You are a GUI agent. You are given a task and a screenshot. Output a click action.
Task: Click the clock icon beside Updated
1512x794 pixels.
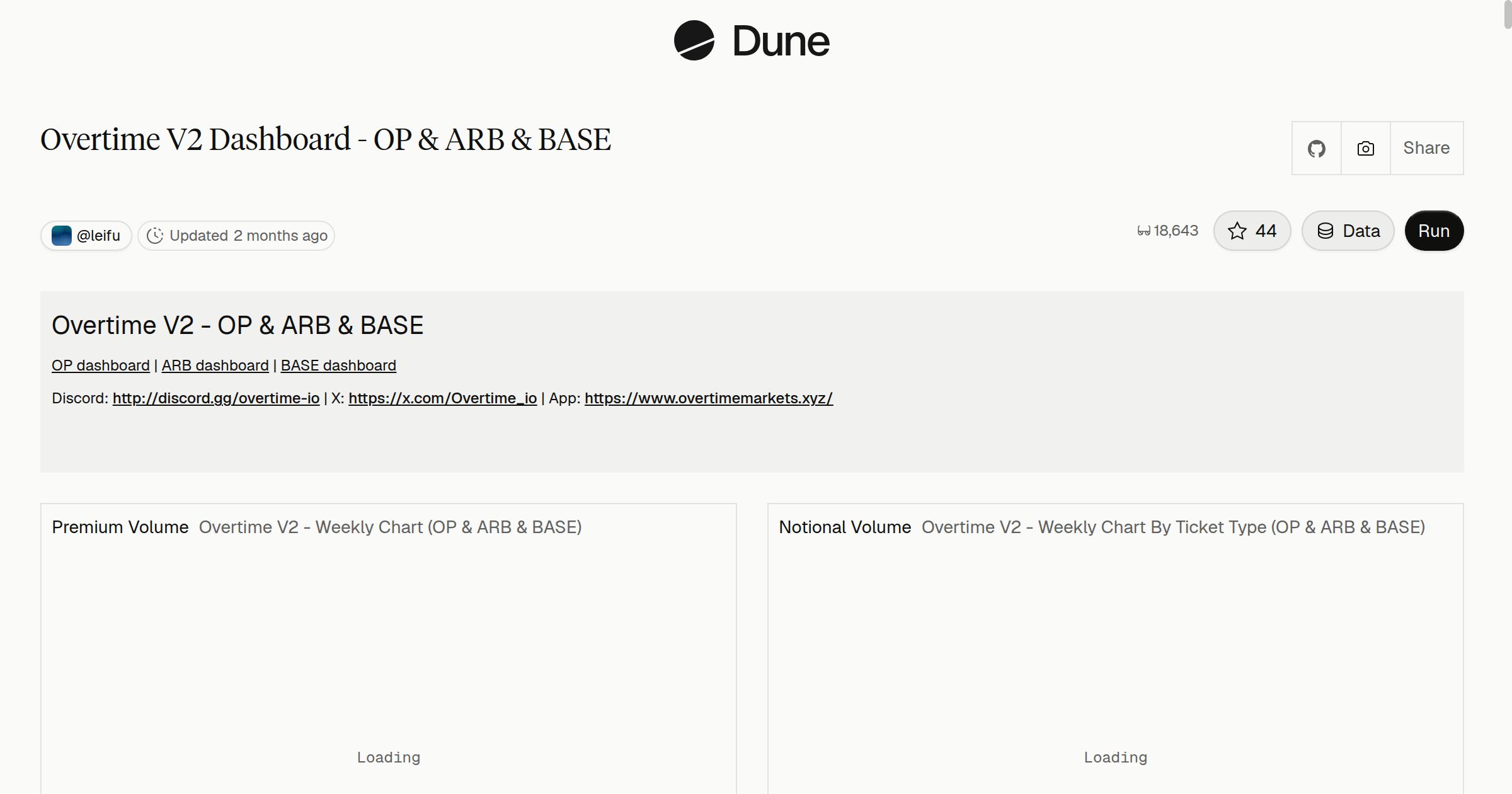[x=155, y=236]
